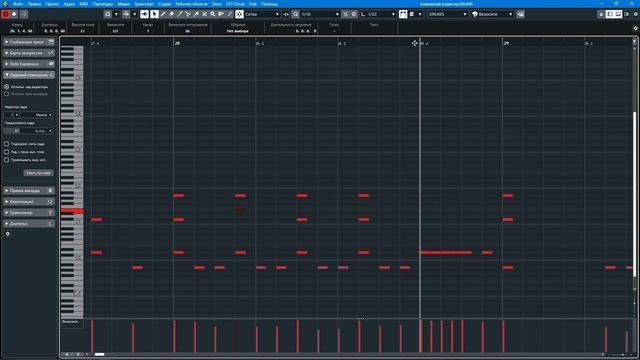
Task: Open the Hub menu
Action: pyautogui.click(x=253, y=4)
